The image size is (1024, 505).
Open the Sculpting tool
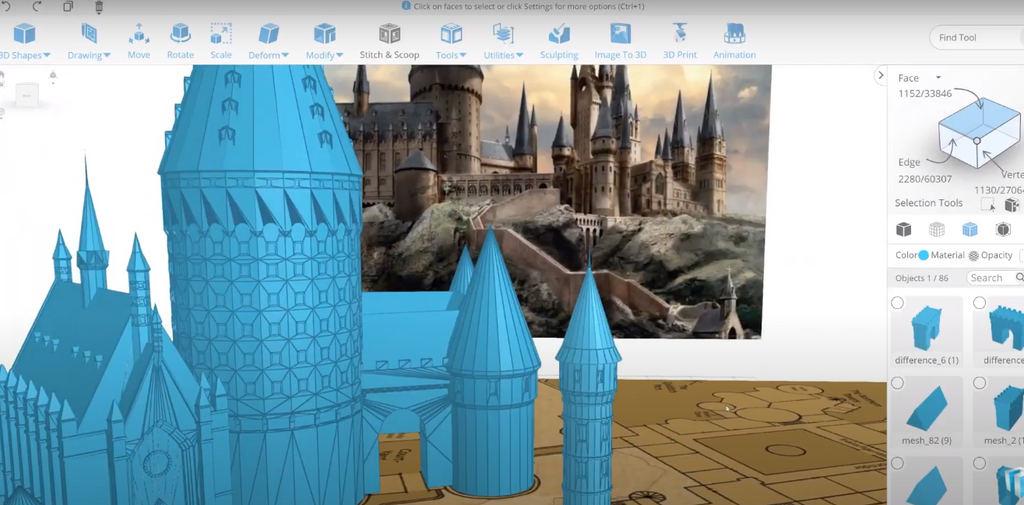pos(559,42)
